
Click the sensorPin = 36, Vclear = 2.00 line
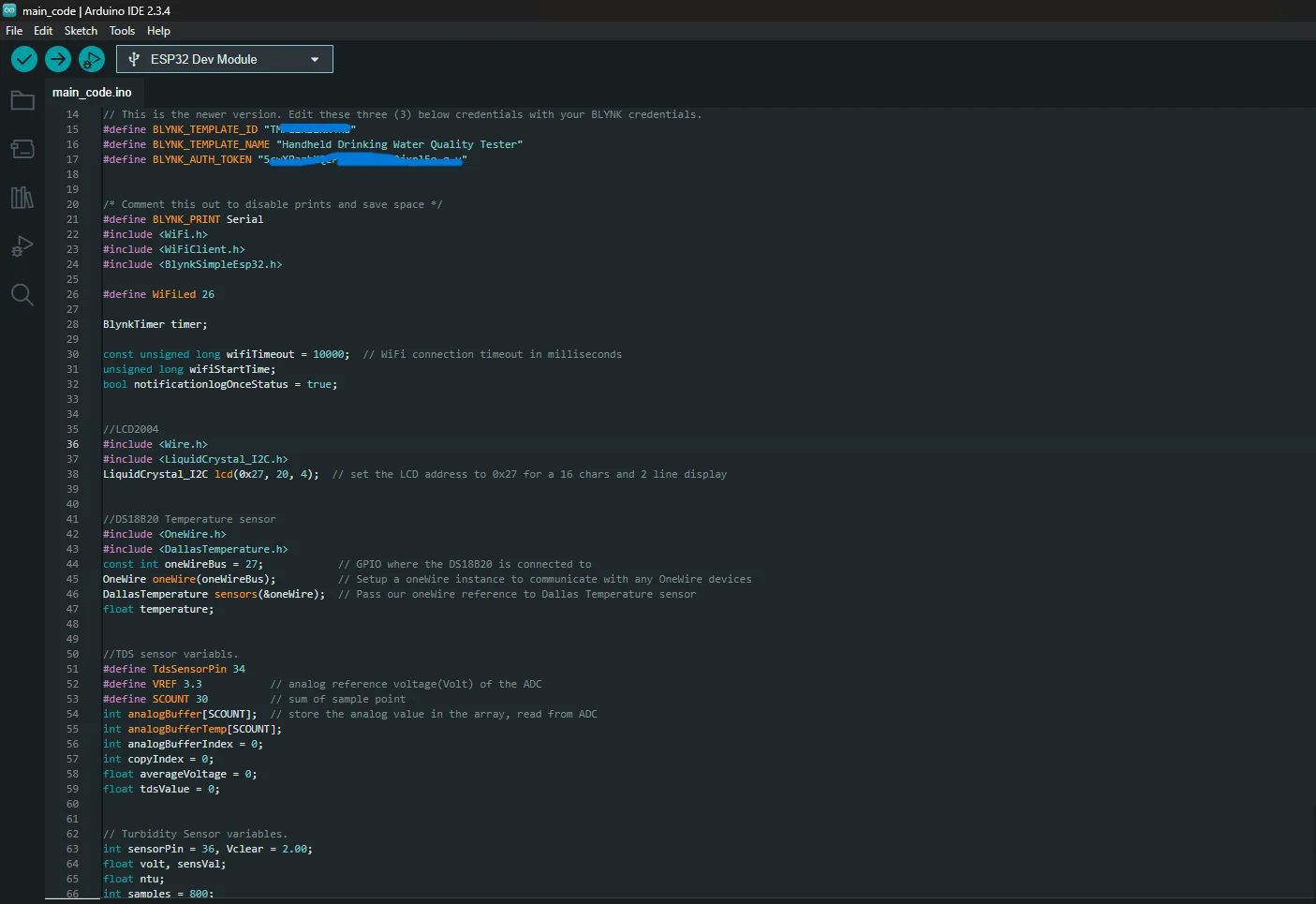click(x=208, y=849)
